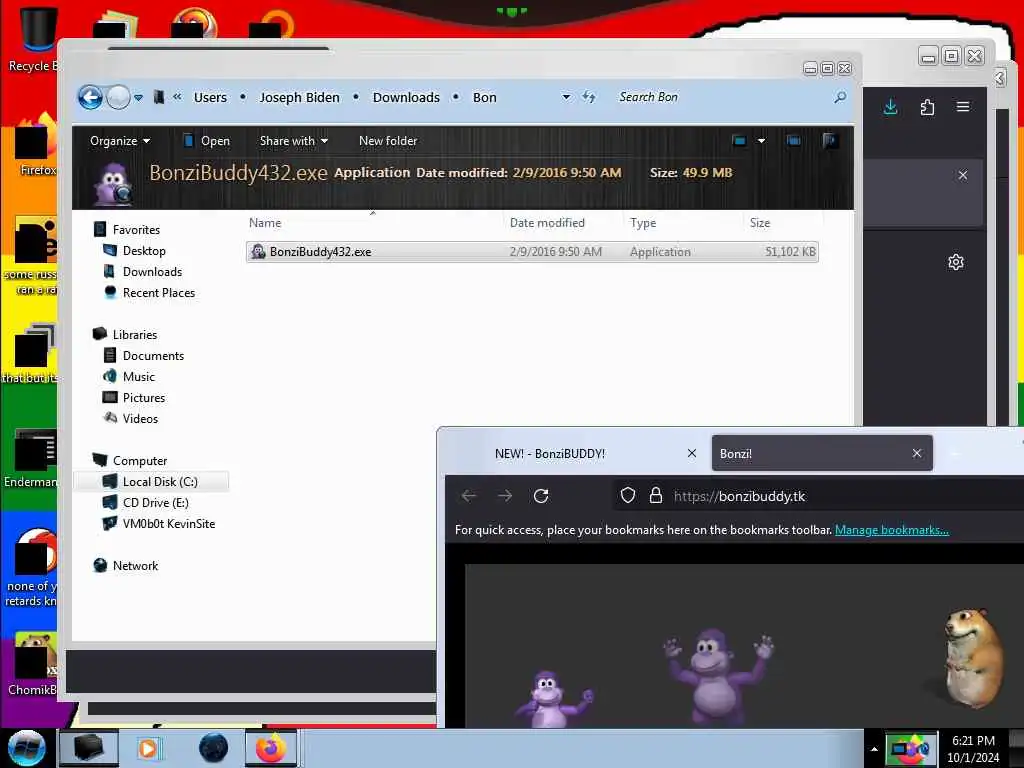Select Users in the address path
The image size is (1024, 768).
(210, 97)
